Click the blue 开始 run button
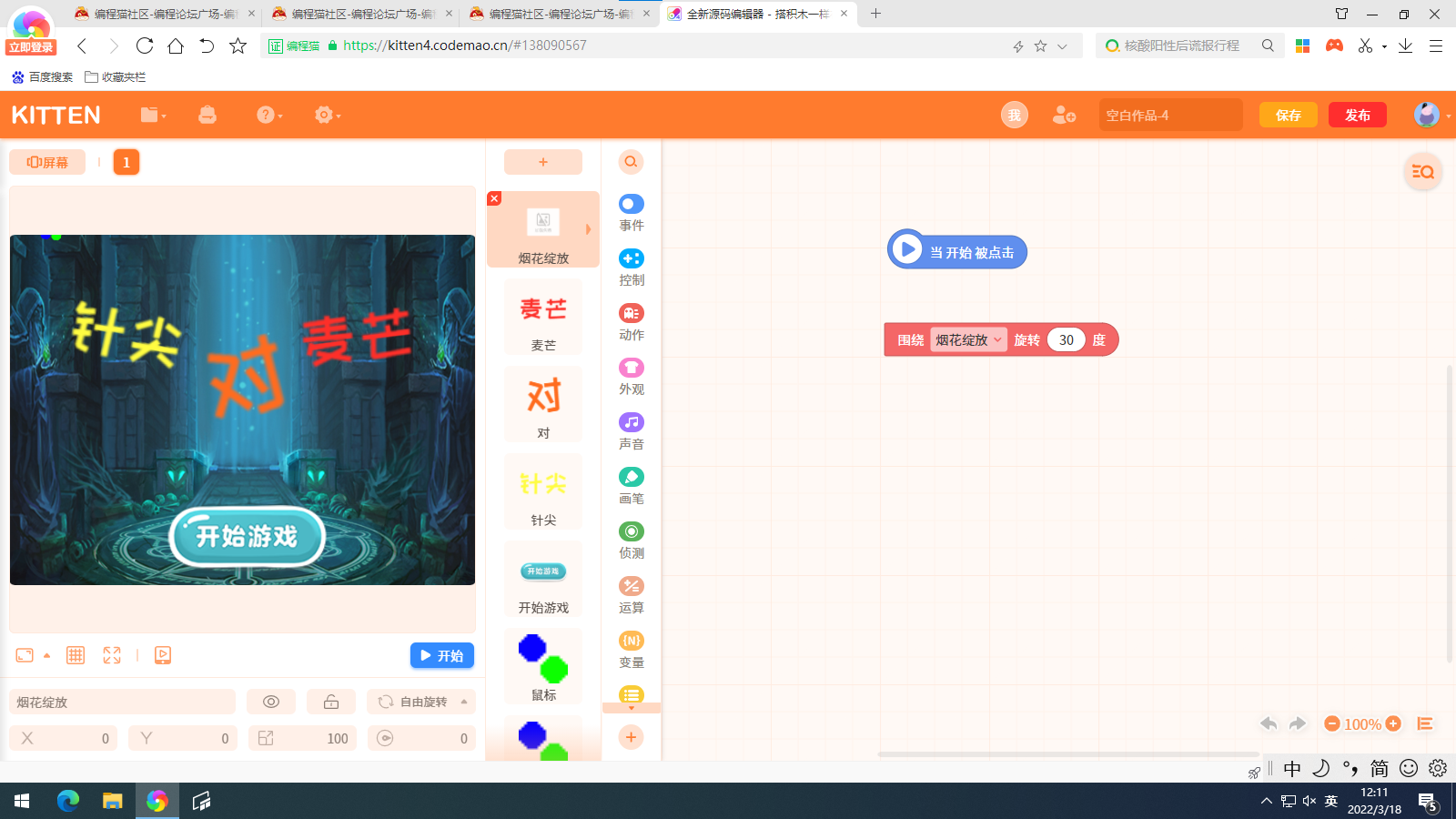The image size is (1456, 819). 442,655
